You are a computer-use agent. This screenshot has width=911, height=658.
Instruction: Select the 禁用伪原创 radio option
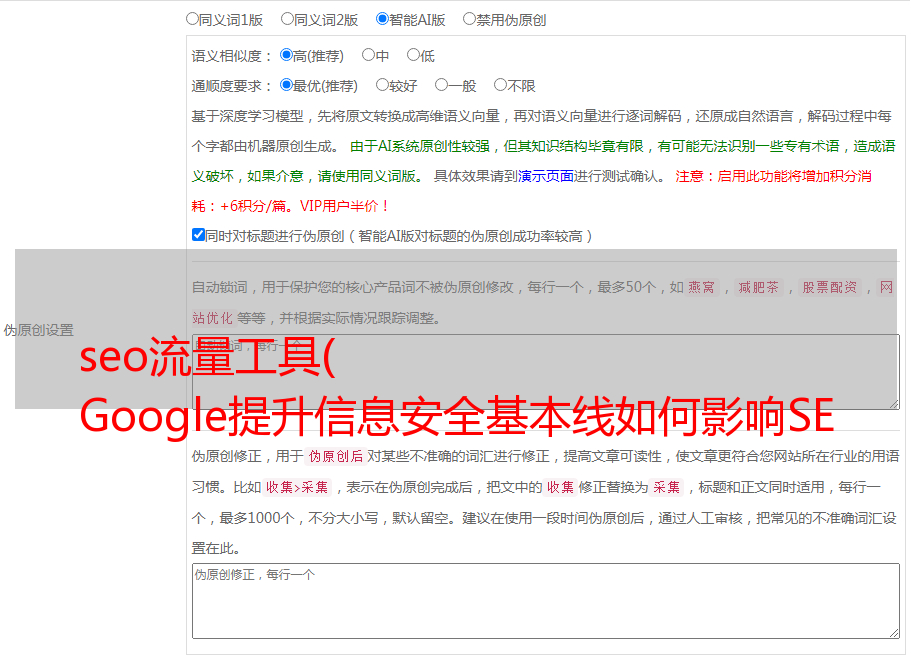point(469,19)
